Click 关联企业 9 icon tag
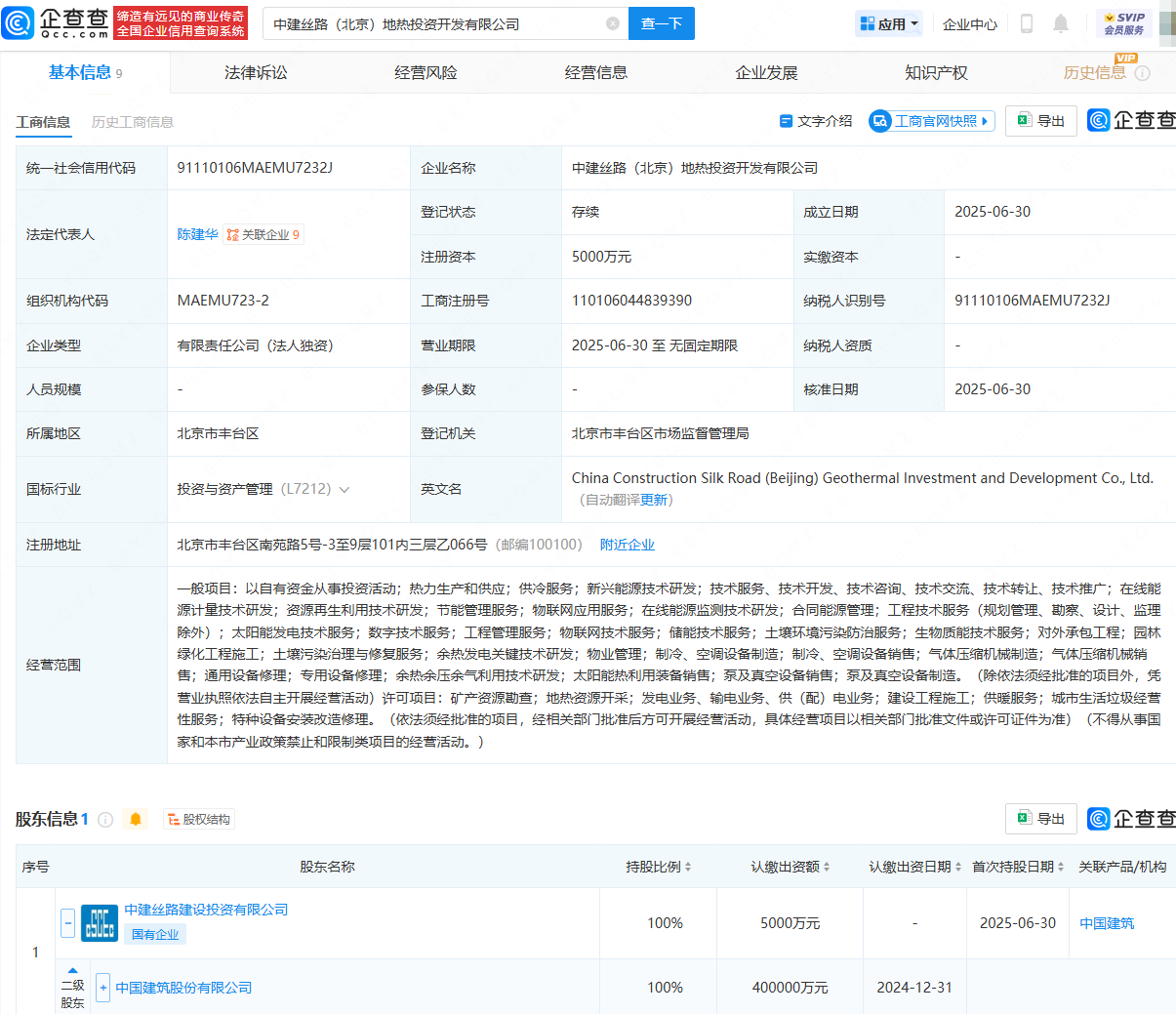1176x1014 pixels. 264,234
